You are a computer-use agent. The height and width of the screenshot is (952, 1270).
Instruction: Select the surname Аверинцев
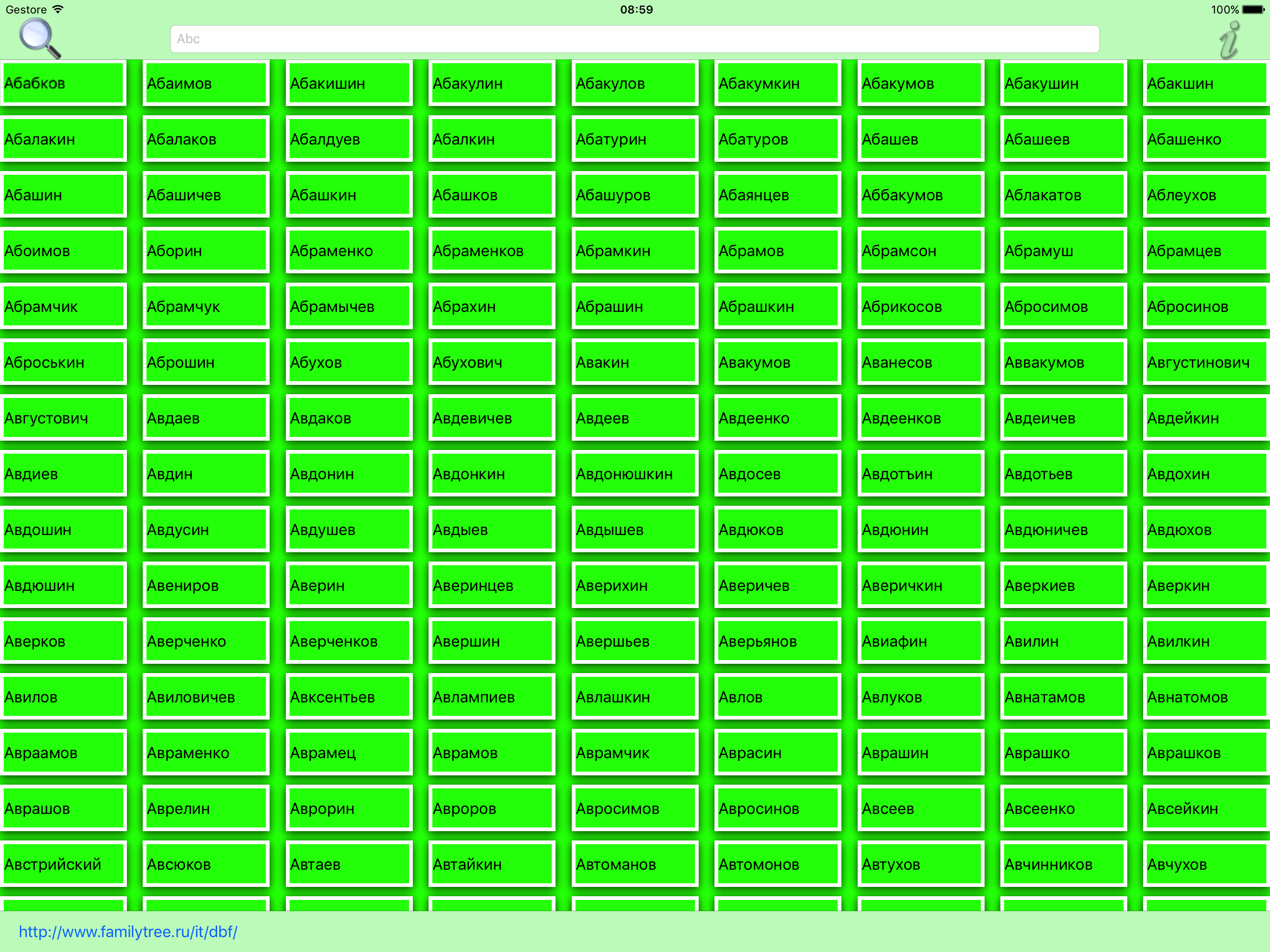491,585
